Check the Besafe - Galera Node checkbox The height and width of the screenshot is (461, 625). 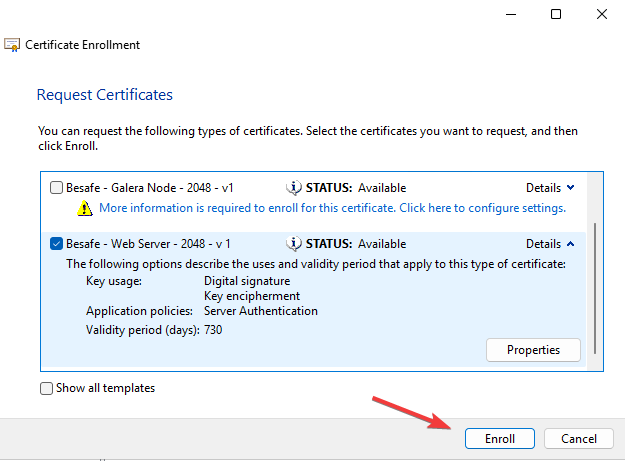click(x=56, y=188)
